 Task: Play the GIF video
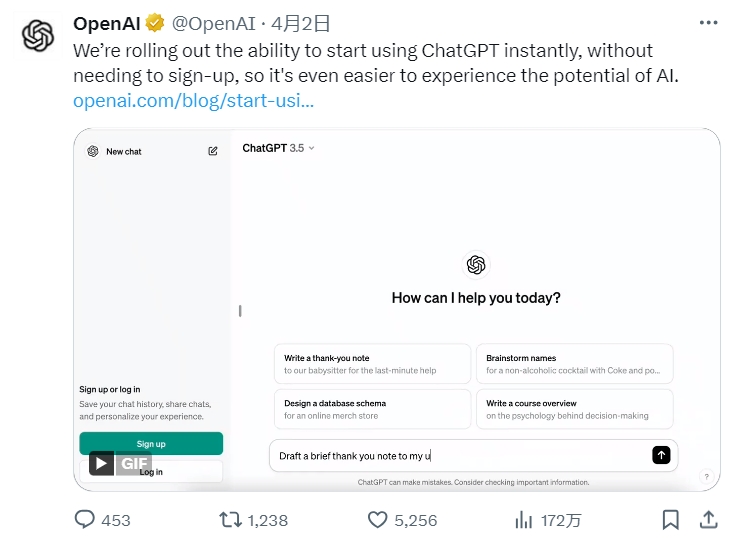pos(102,463)
